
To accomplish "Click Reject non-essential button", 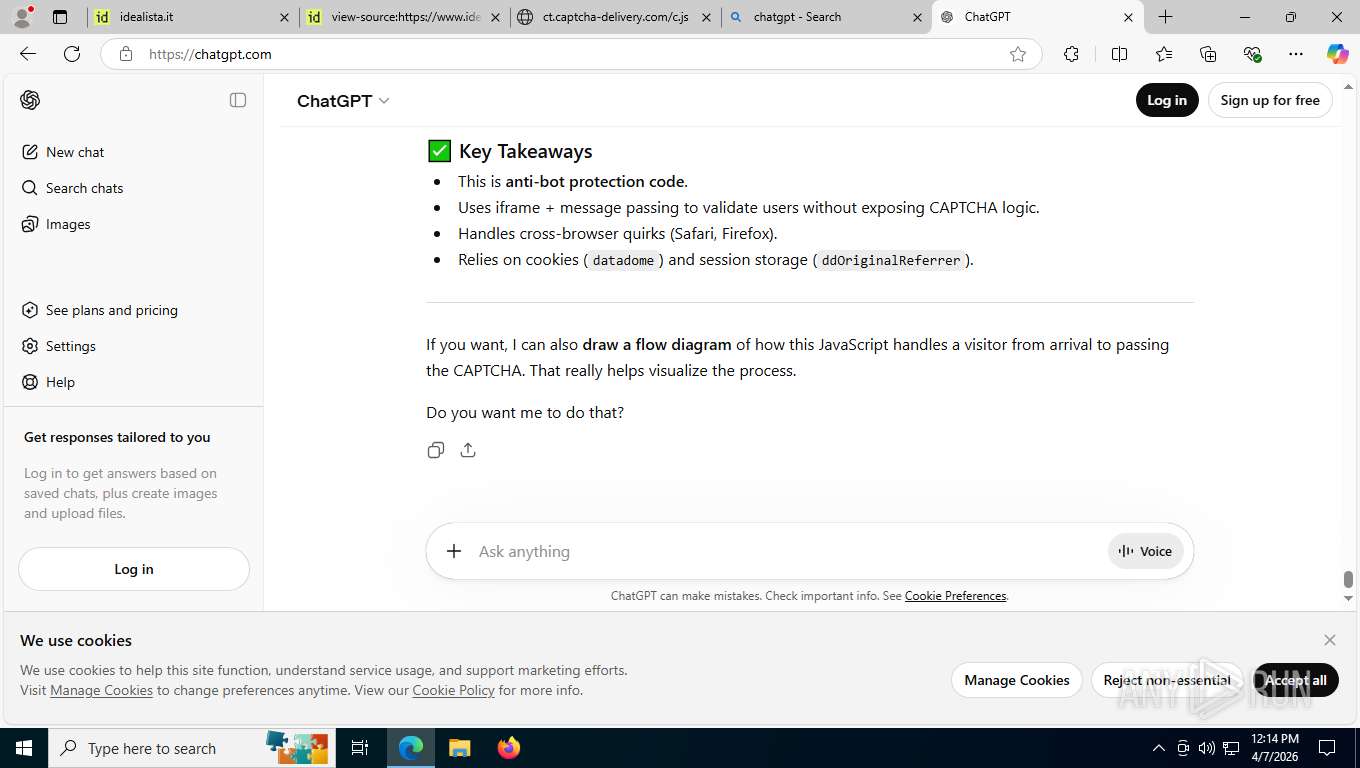I will click(1167, 680).
